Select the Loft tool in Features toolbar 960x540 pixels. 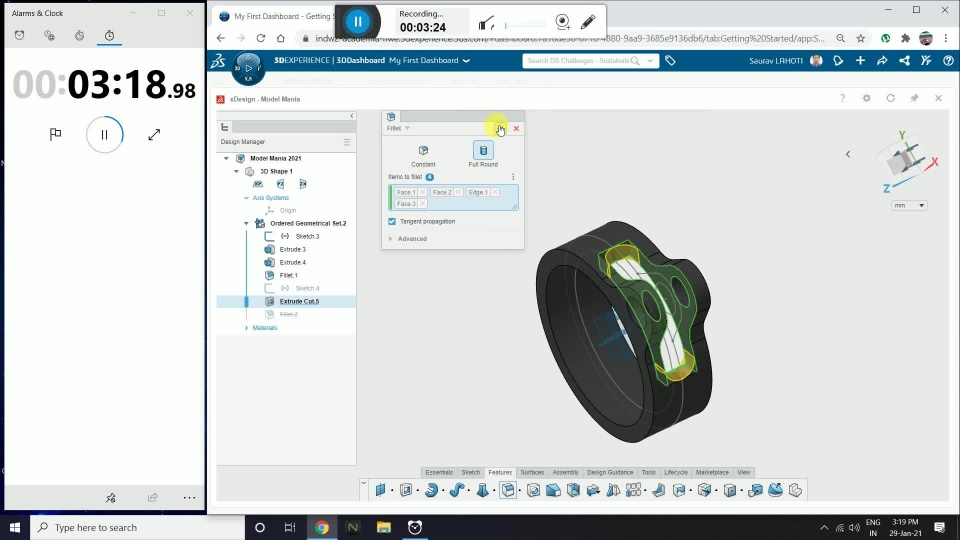tap(482, 490)
